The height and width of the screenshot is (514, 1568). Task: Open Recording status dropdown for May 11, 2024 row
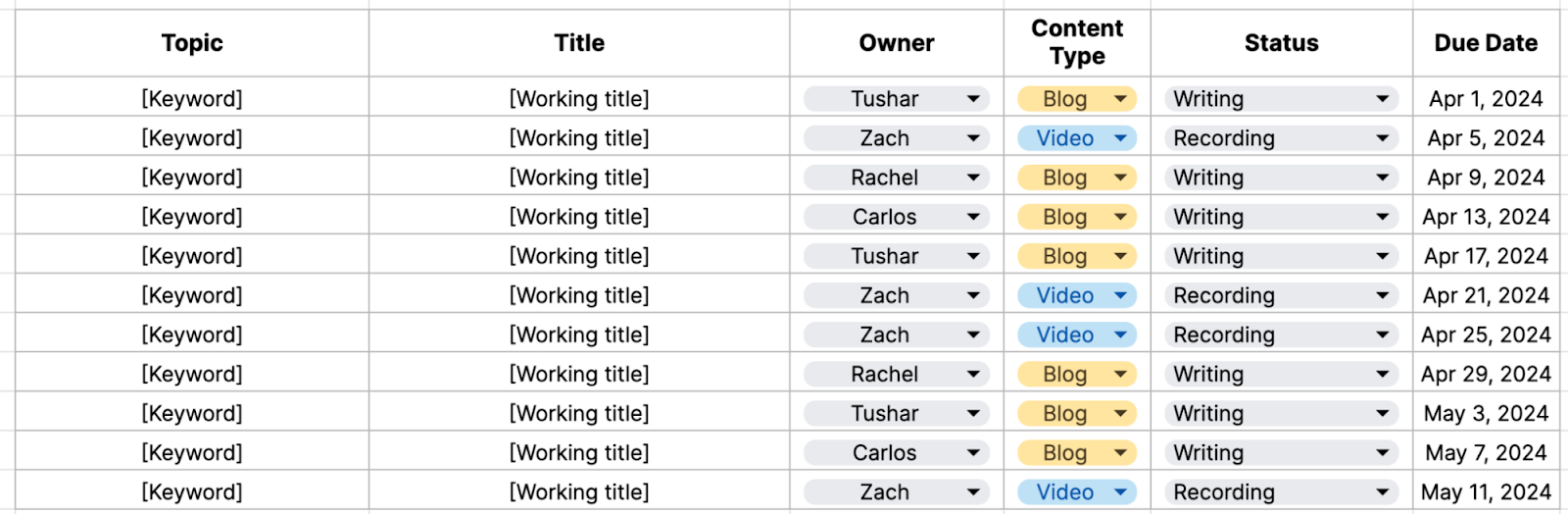pos(1382,491)
